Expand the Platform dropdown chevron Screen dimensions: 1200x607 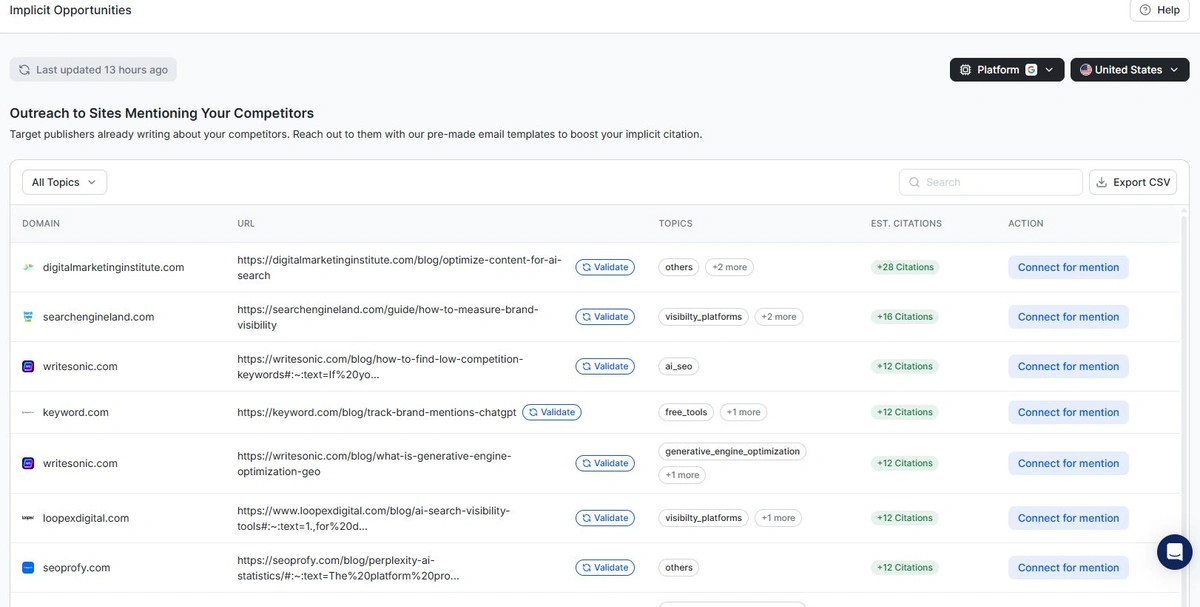click(1048, 69)
